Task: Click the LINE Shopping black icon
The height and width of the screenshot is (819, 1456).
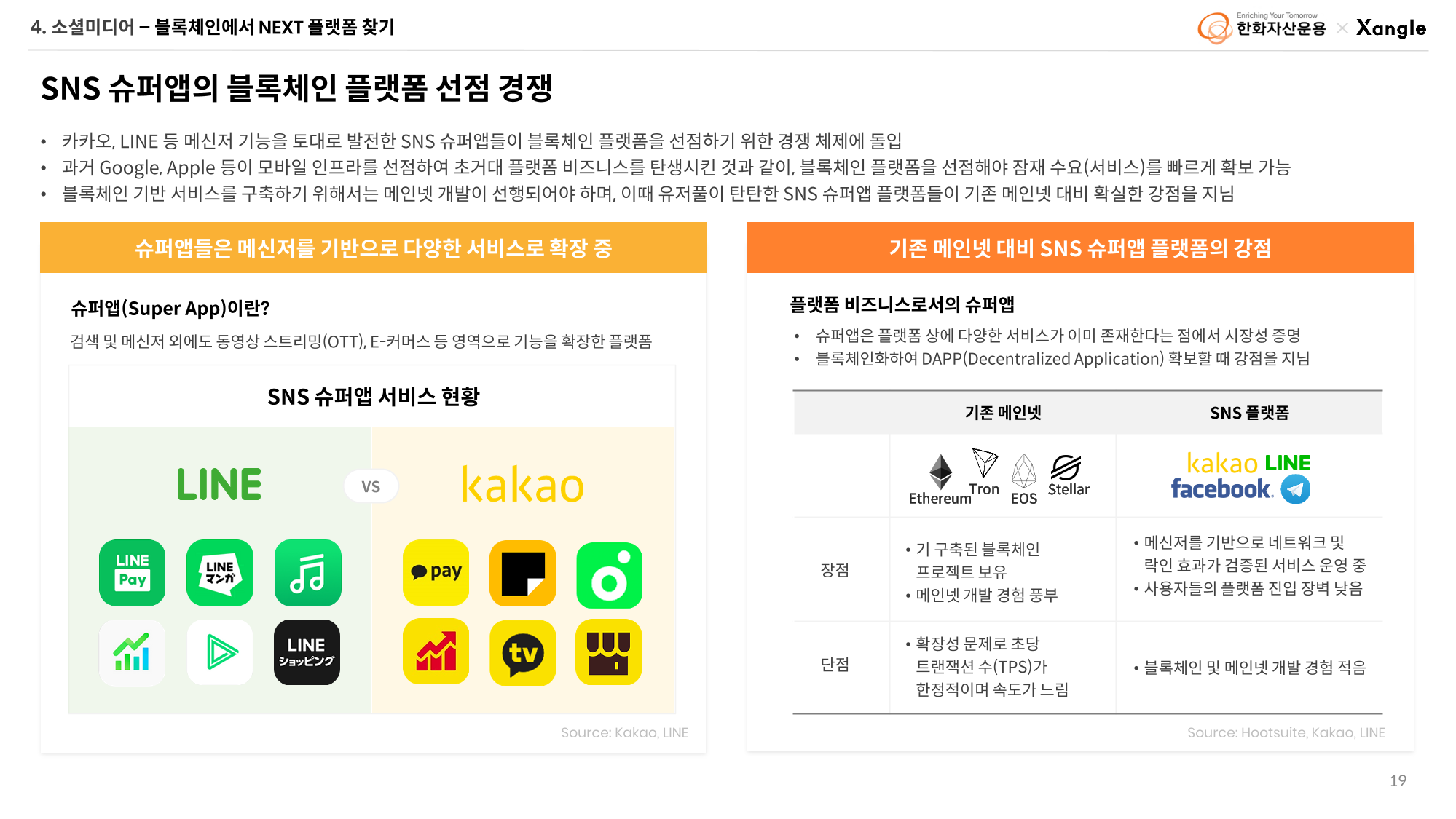Action: pyautogui.click(x=307, y=652)
